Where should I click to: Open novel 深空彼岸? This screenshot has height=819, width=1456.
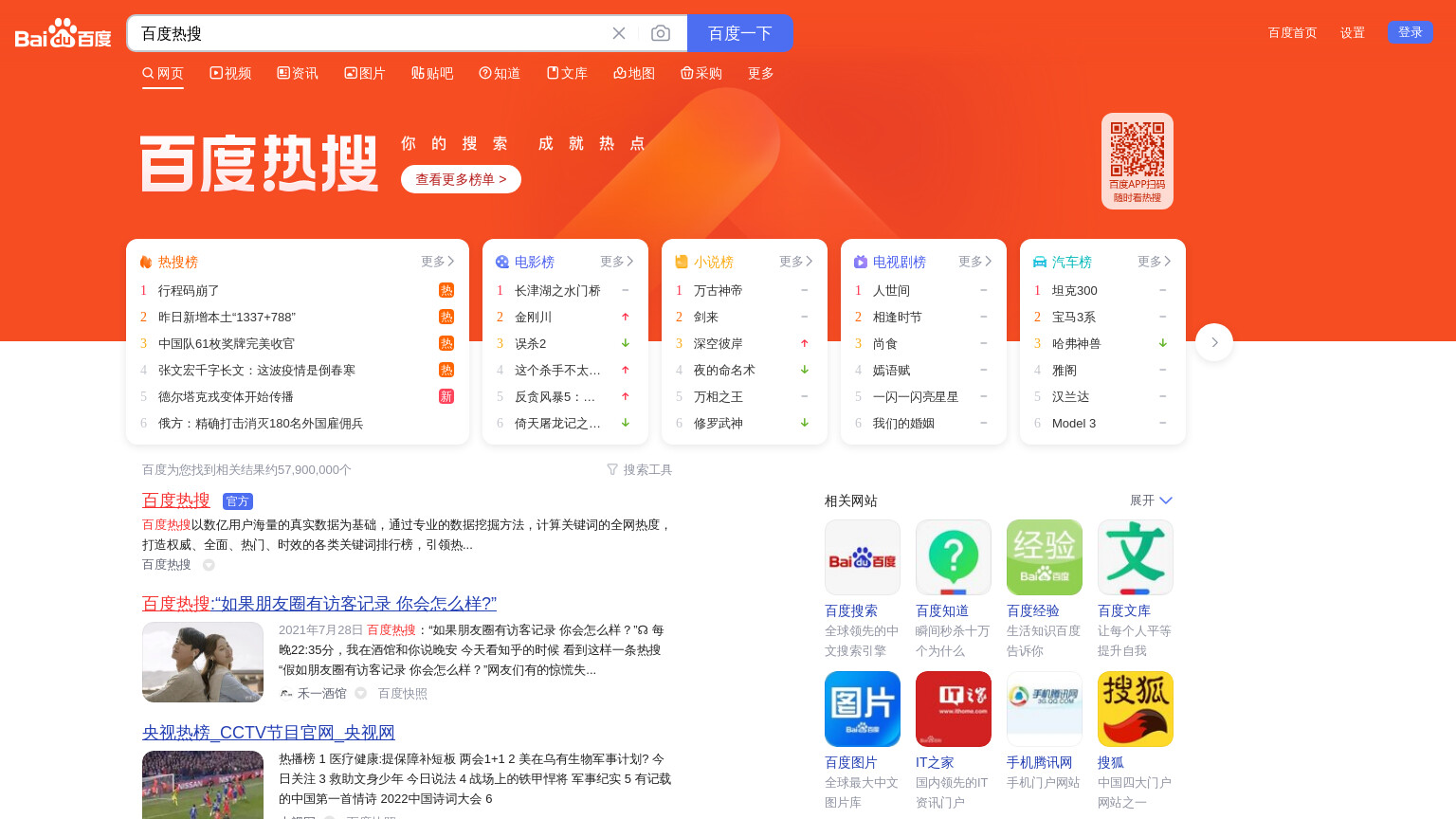(x=719, y=343)
